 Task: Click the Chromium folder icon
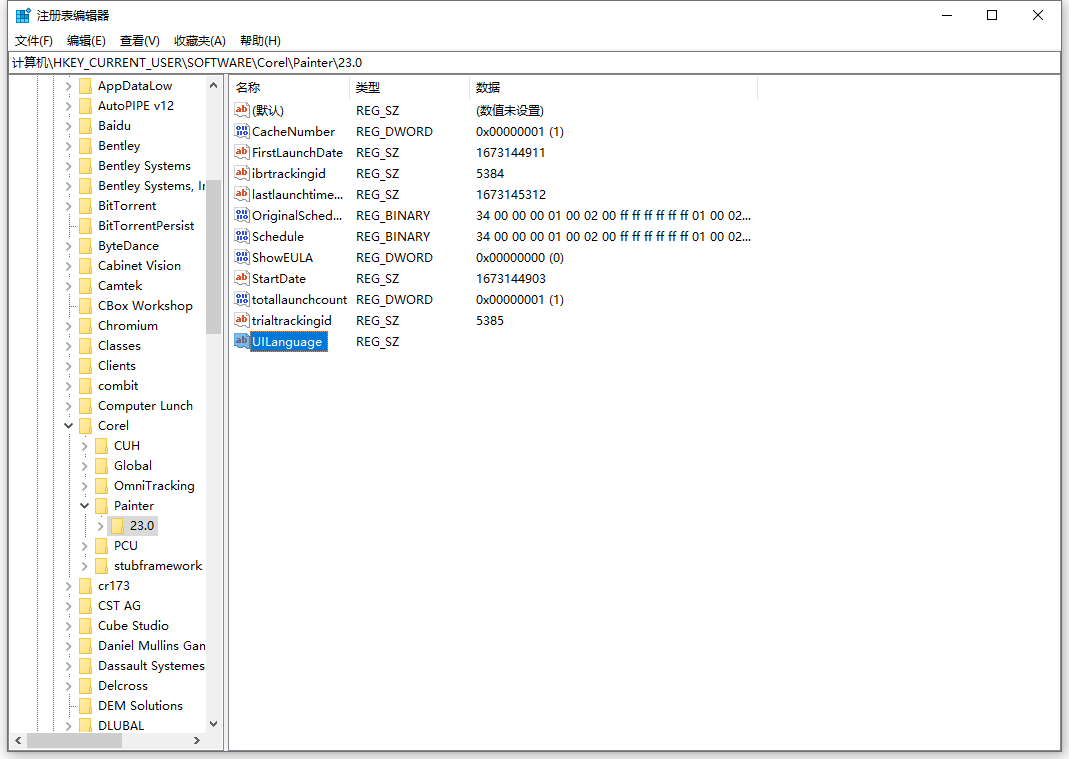pyautogui.click(x=85, y=326)
